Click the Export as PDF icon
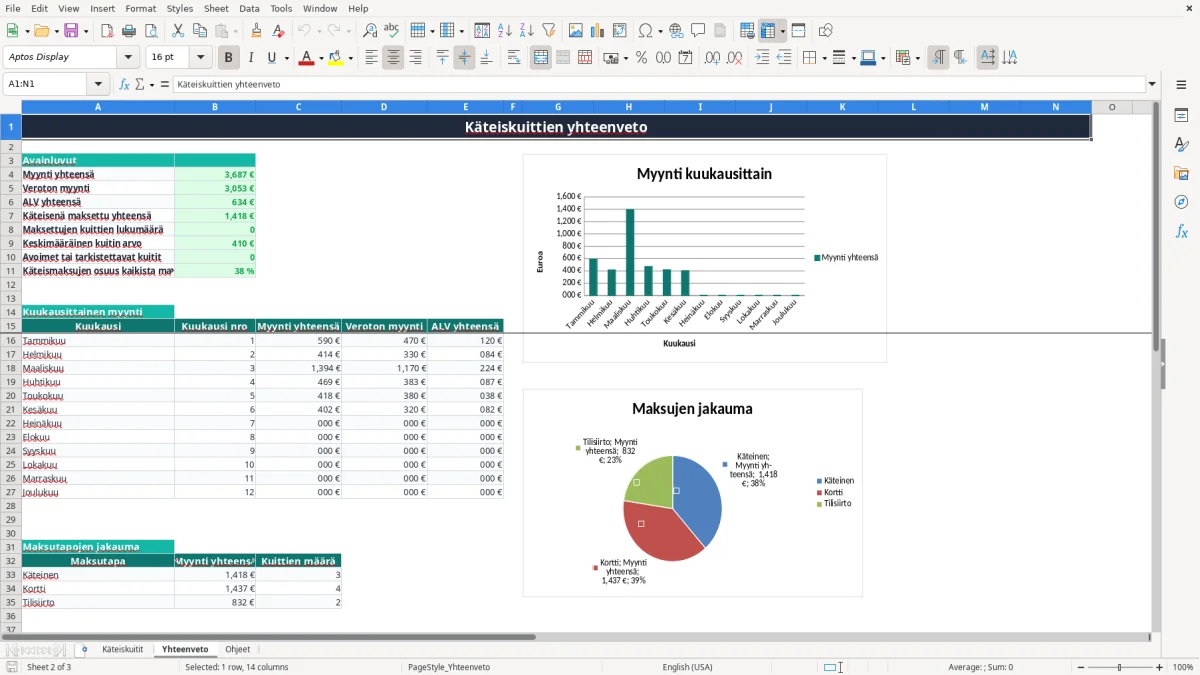The width and height of the screenshot is (1200, 675). tap(106, 31)
